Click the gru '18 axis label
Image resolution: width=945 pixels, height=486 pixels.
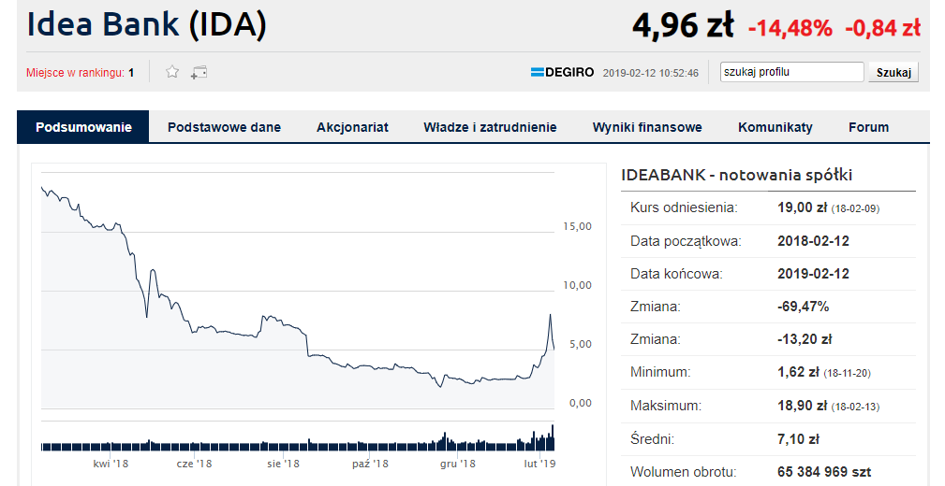(x=456, y=464)
